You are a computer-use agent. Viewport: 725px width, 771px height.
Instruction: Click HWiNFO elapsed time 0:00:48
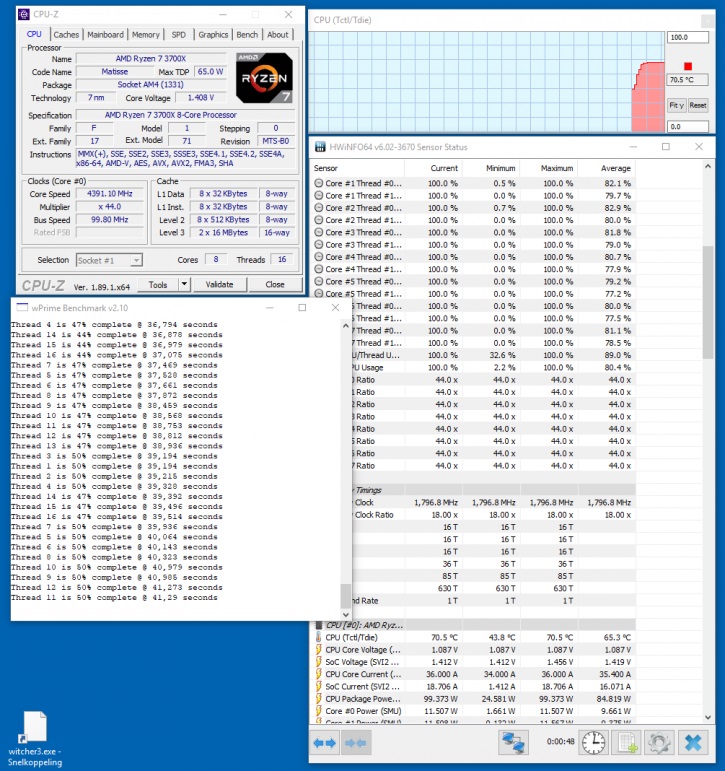[560, 741]
